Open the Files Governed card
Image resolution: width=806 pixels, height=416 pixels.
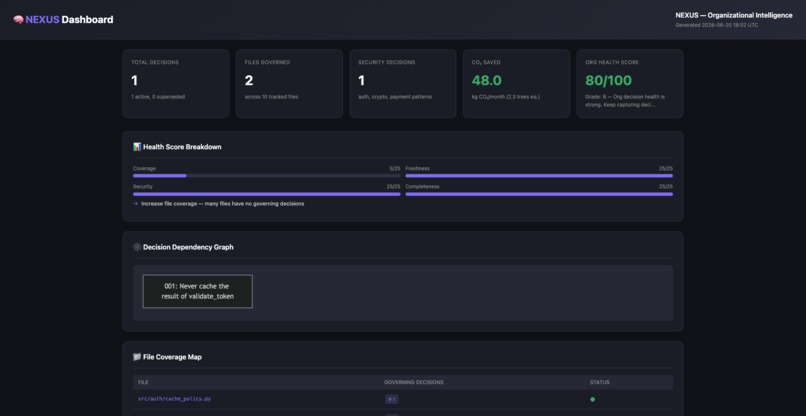click(x=289, y=83)
